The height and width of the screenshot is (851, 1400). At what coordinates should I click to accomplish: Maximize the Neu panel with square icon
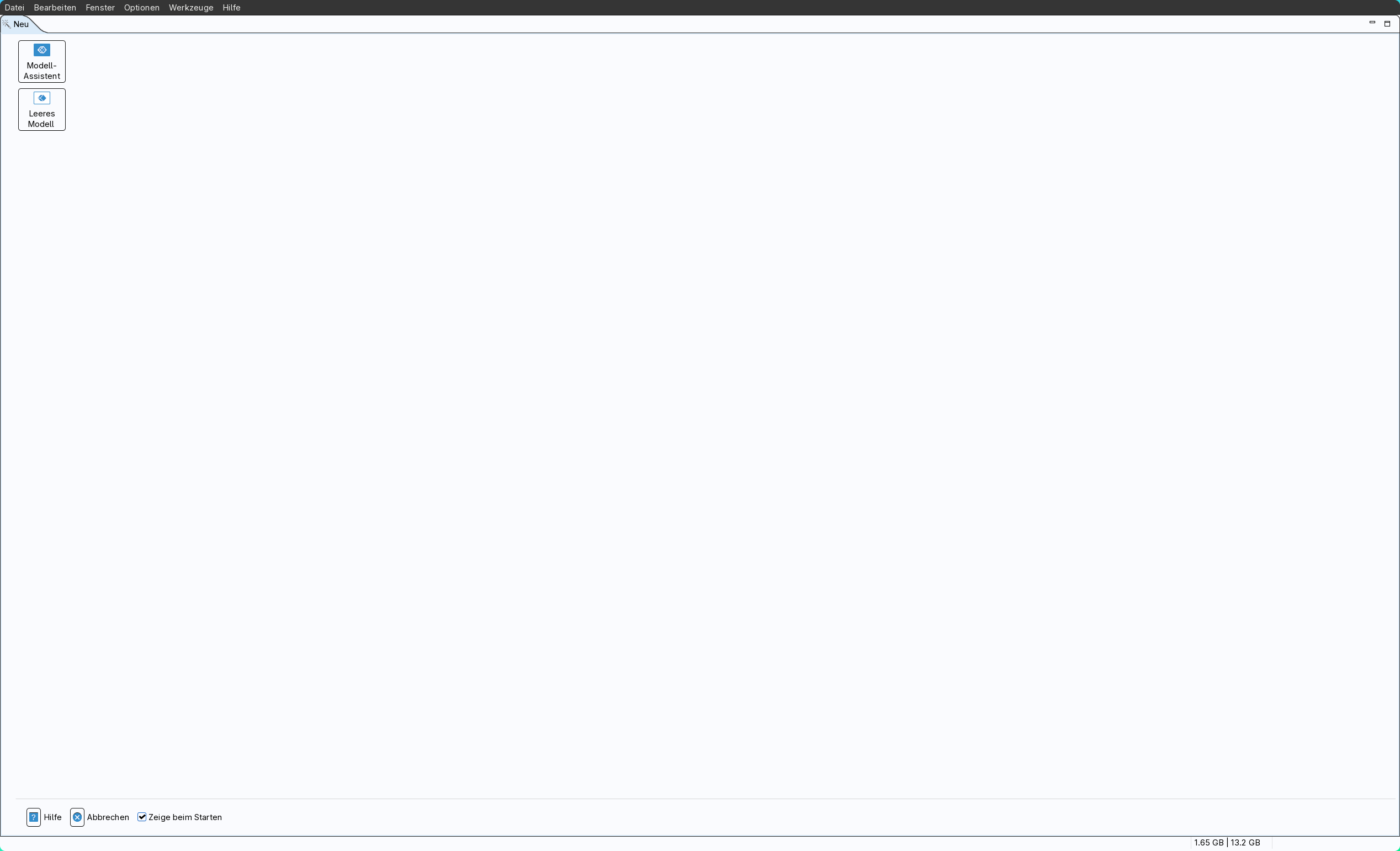tap(1387, 24)
